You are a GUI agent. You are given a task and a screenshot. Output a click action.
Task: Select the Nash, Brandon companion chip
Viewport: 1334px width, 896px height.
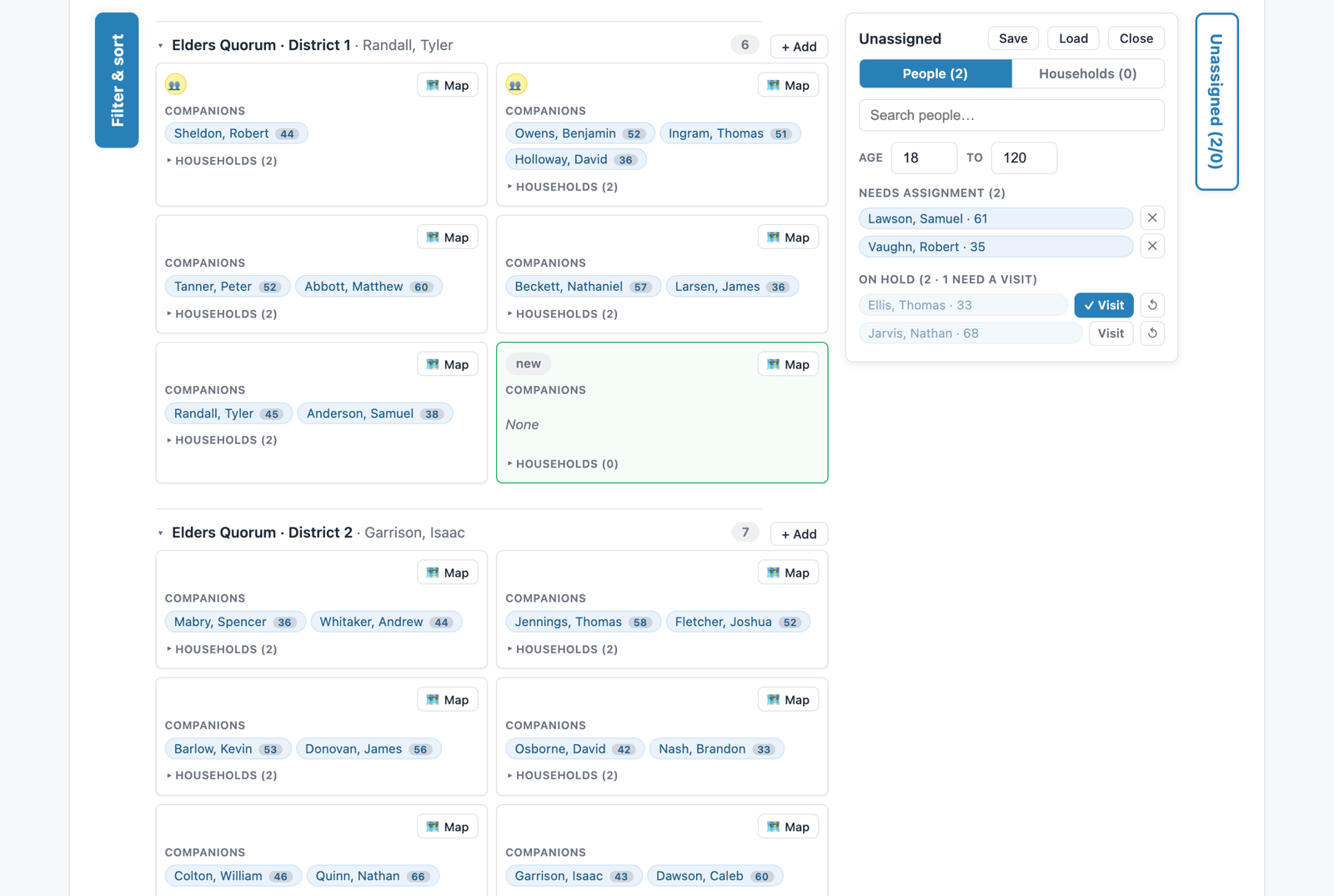tap(716, 748)
